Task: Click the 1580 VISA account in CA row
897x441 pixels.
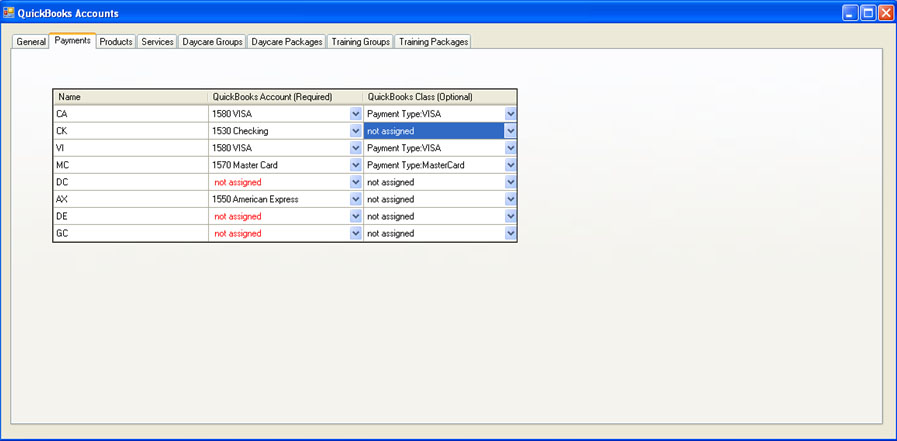Action: click(232, 114)
